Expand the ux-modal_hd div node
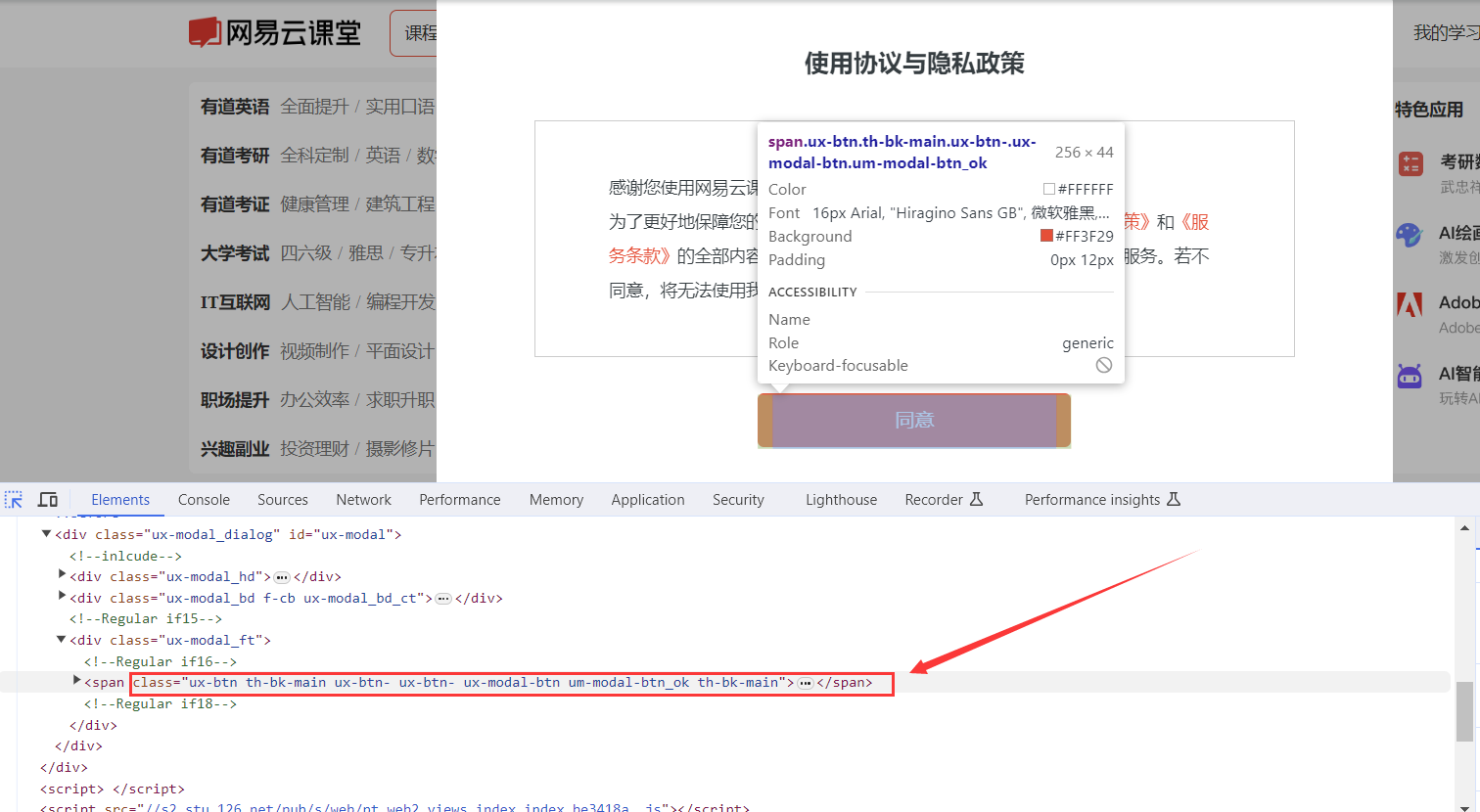Image resolution: width=1480 pixels, height=812 pixels. (62, 575)
